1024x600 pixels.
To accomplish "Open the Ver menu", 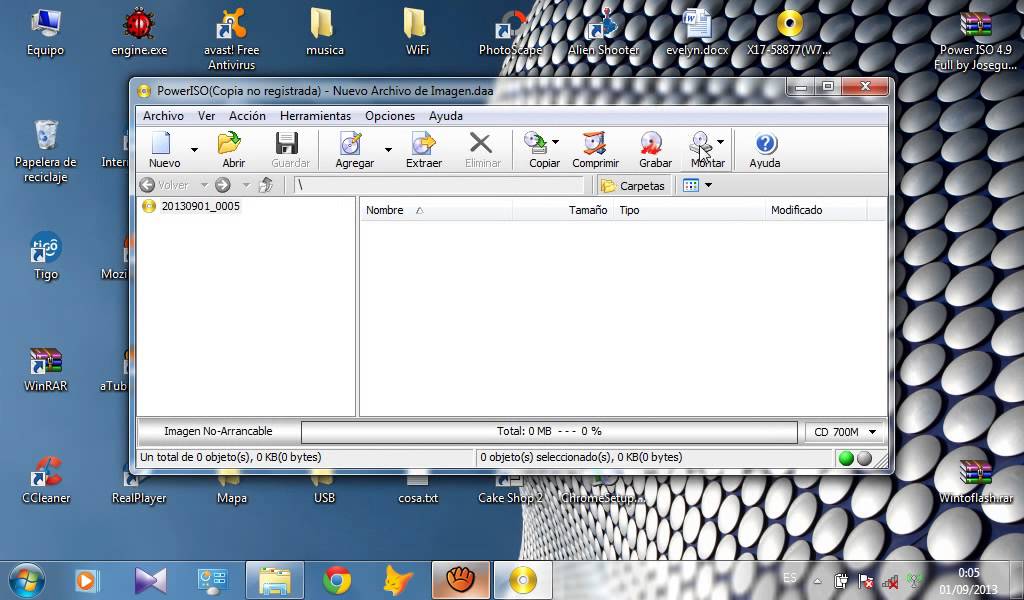I will 206,116.
